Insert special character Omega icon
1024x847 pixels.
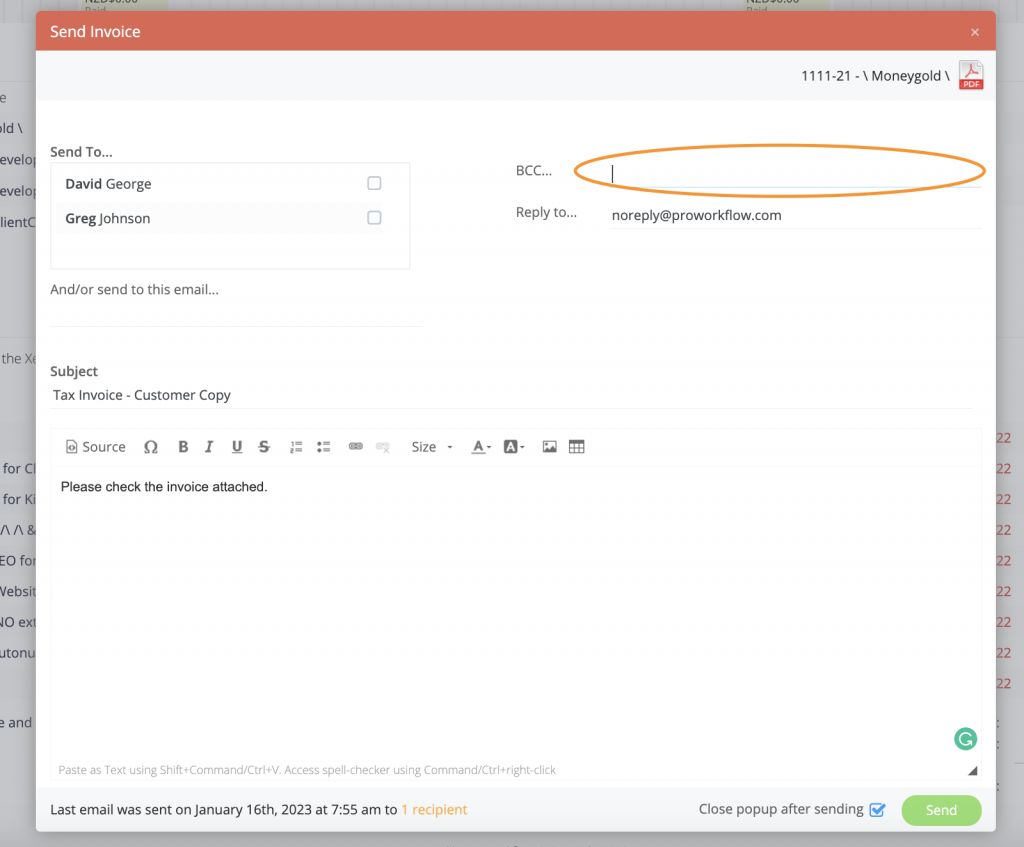click(151, 447)
